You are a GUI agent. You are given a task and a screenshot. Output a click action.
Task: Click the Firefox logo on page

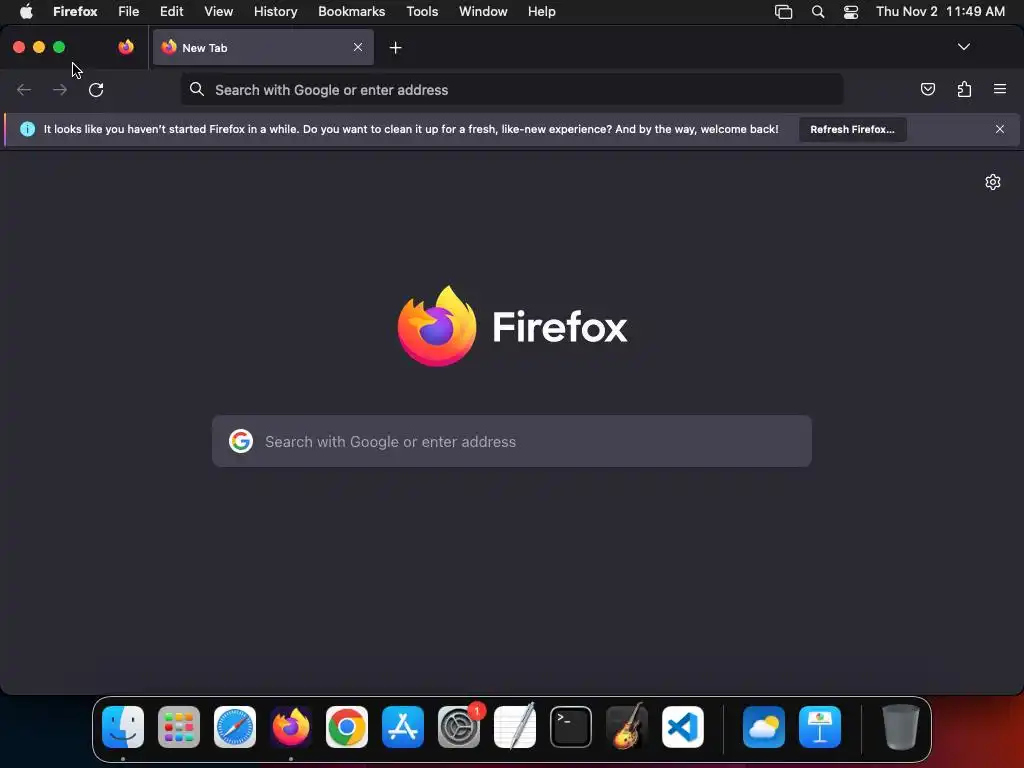coord(437,326)
